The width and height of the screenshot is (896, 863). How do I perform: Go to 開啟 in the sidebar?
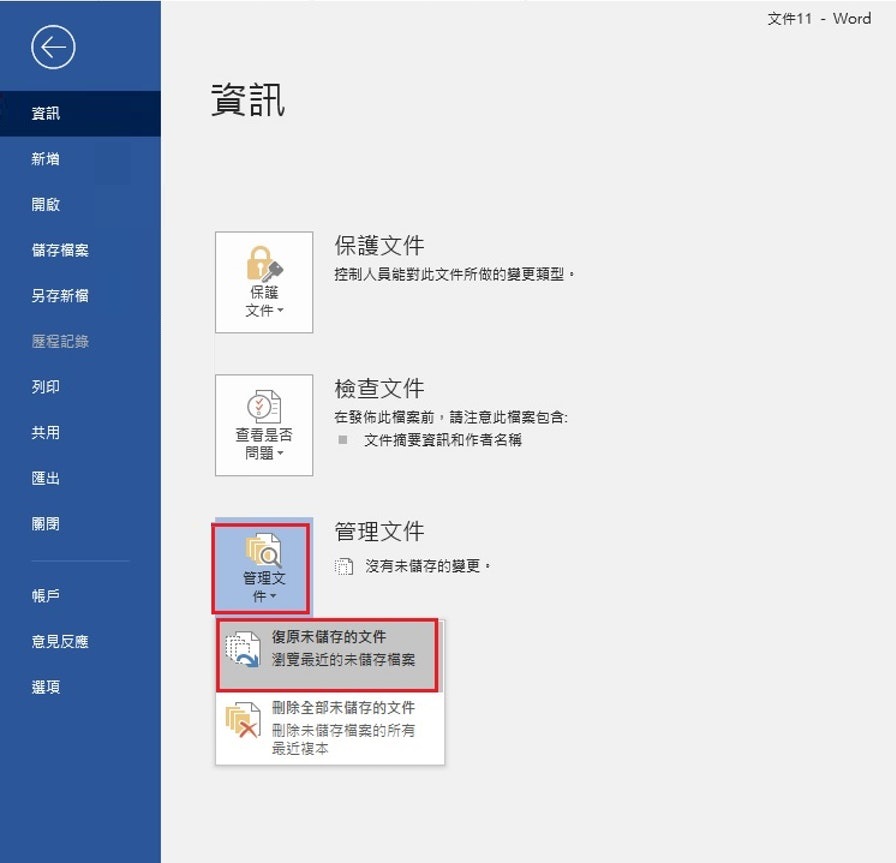point(46,204)
